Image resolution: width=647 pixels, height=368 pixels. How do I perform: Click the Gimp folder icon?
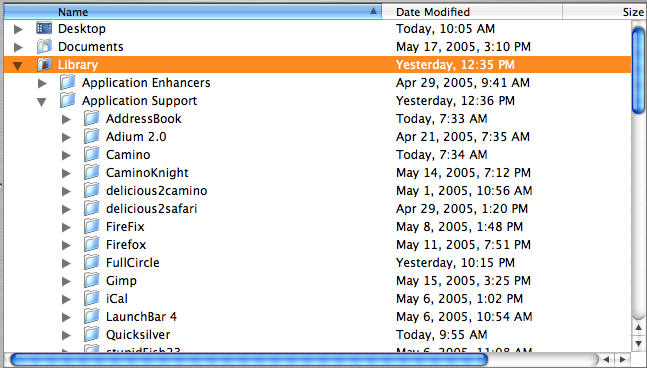[x=92, y=280]
